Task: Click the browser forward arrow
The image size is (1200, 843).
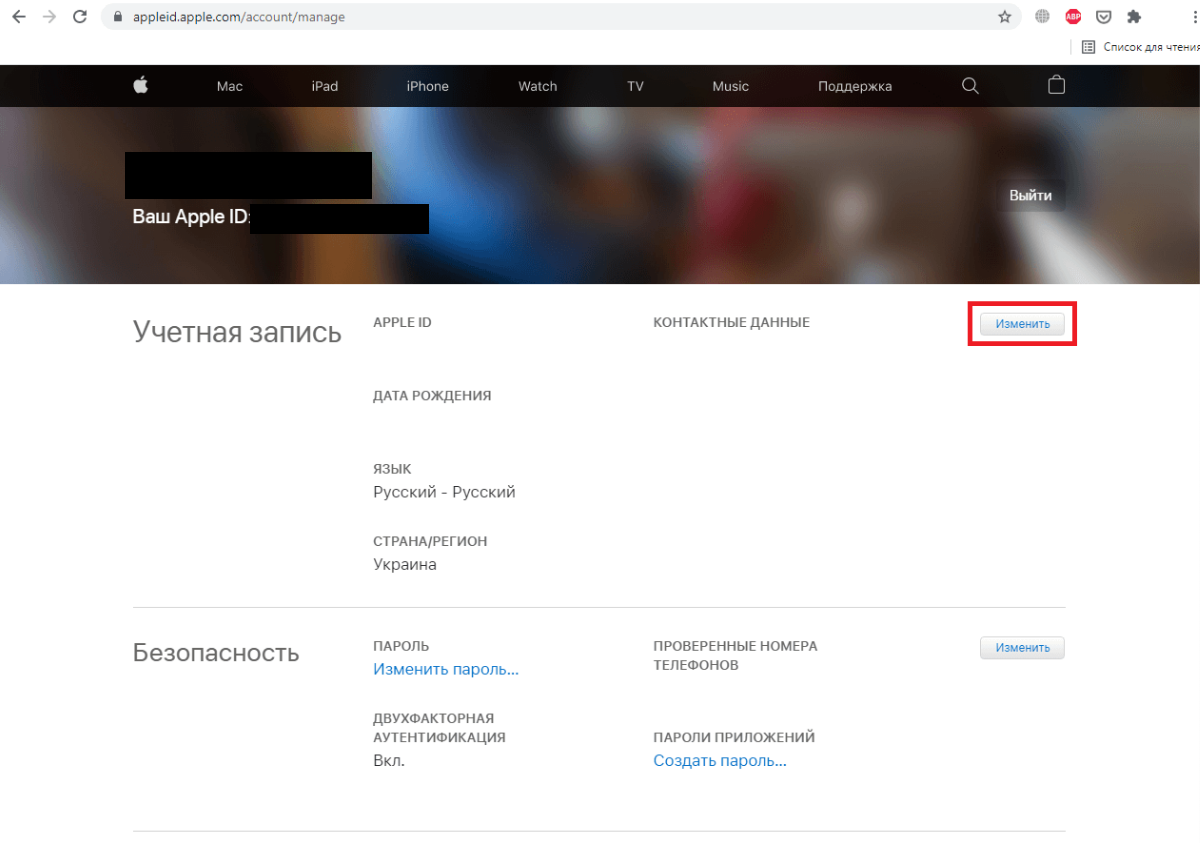Action: pos(49,17)
